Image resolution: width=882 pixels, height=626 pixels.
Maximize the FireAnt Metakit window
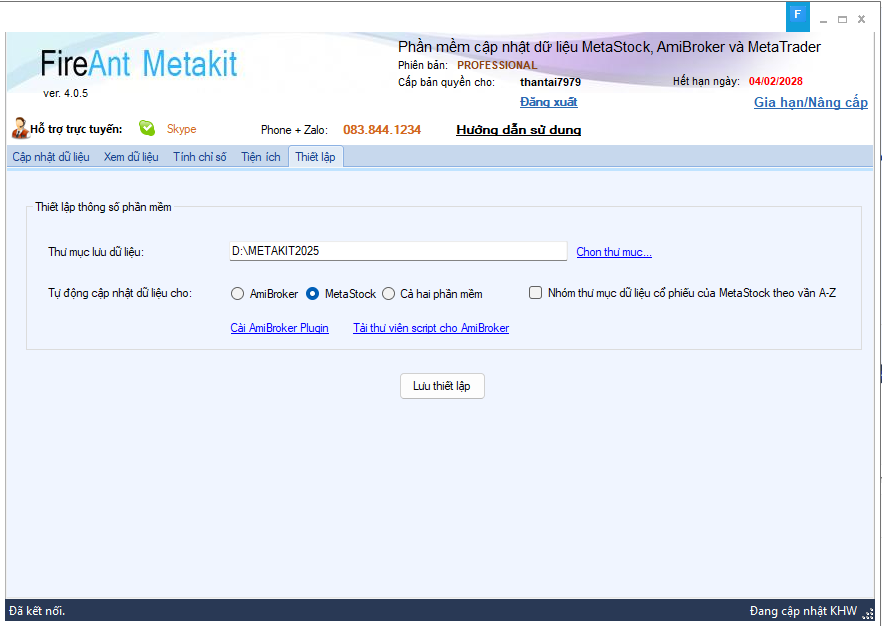point(843,19)
